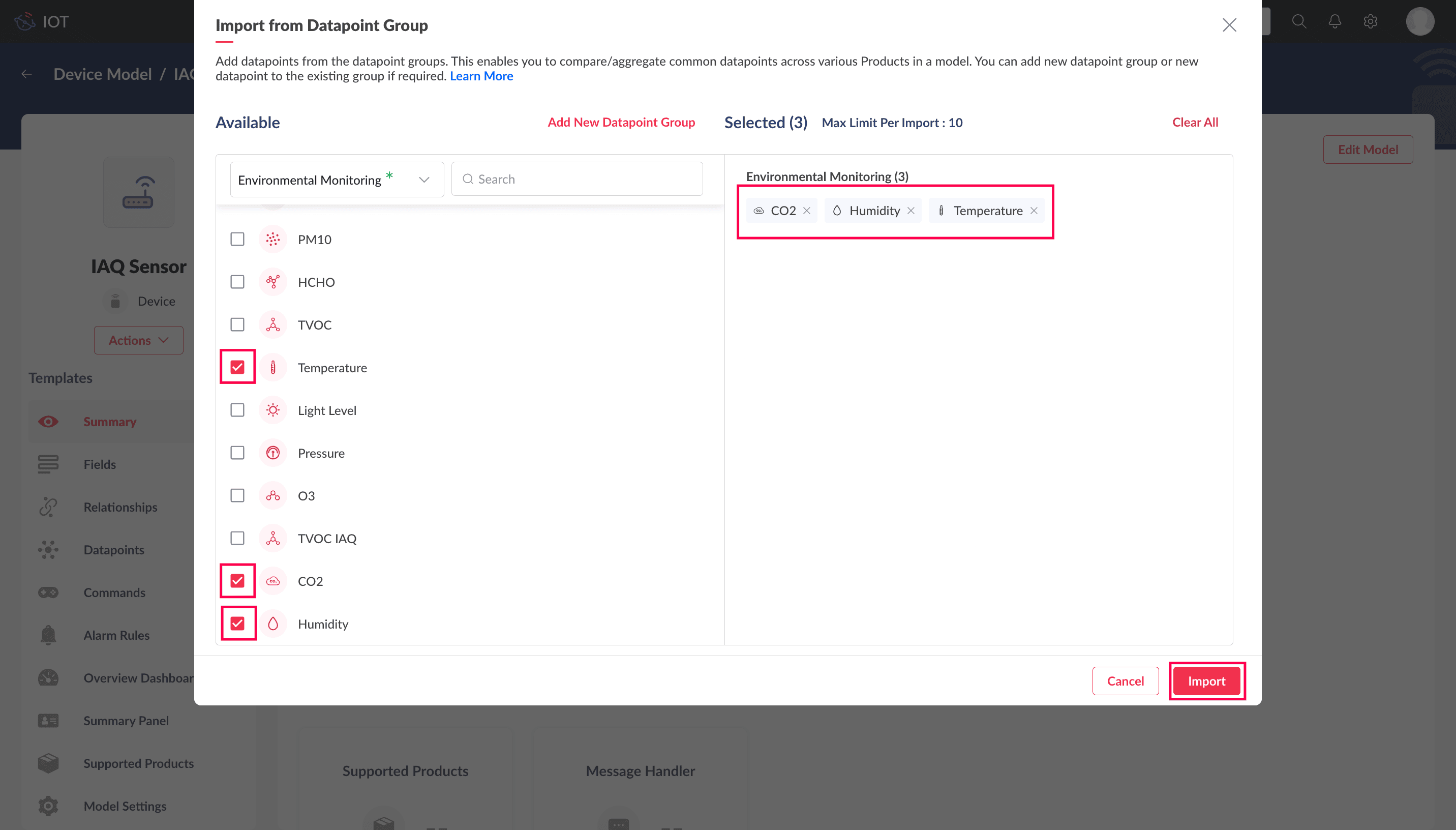The width and height of the screenshot is (1456, 830).
Task: Select the Summary template tab
Action: [x=112, y=421]
